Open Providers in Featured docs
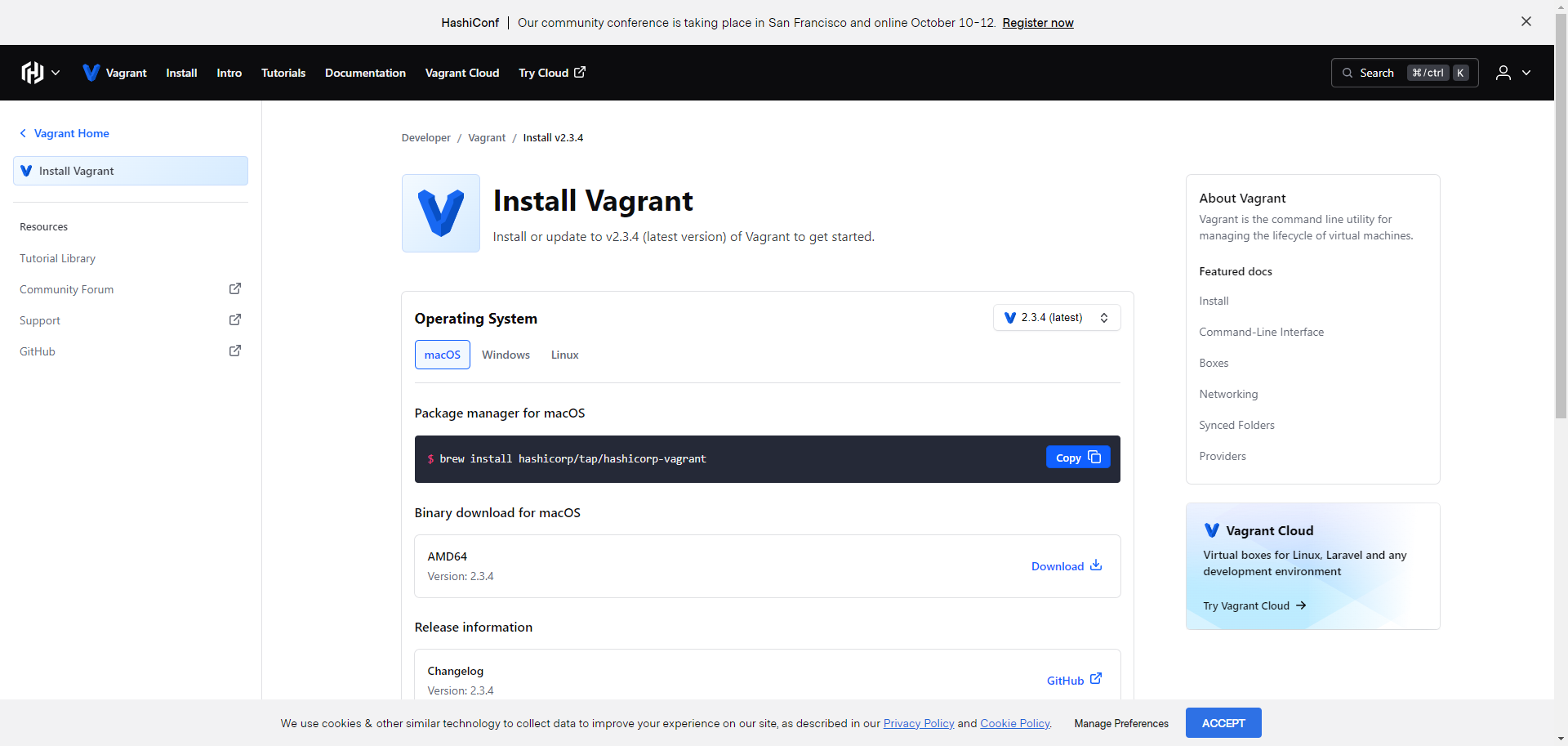This screenshot has width=1568, height=746. (1223, 456)
